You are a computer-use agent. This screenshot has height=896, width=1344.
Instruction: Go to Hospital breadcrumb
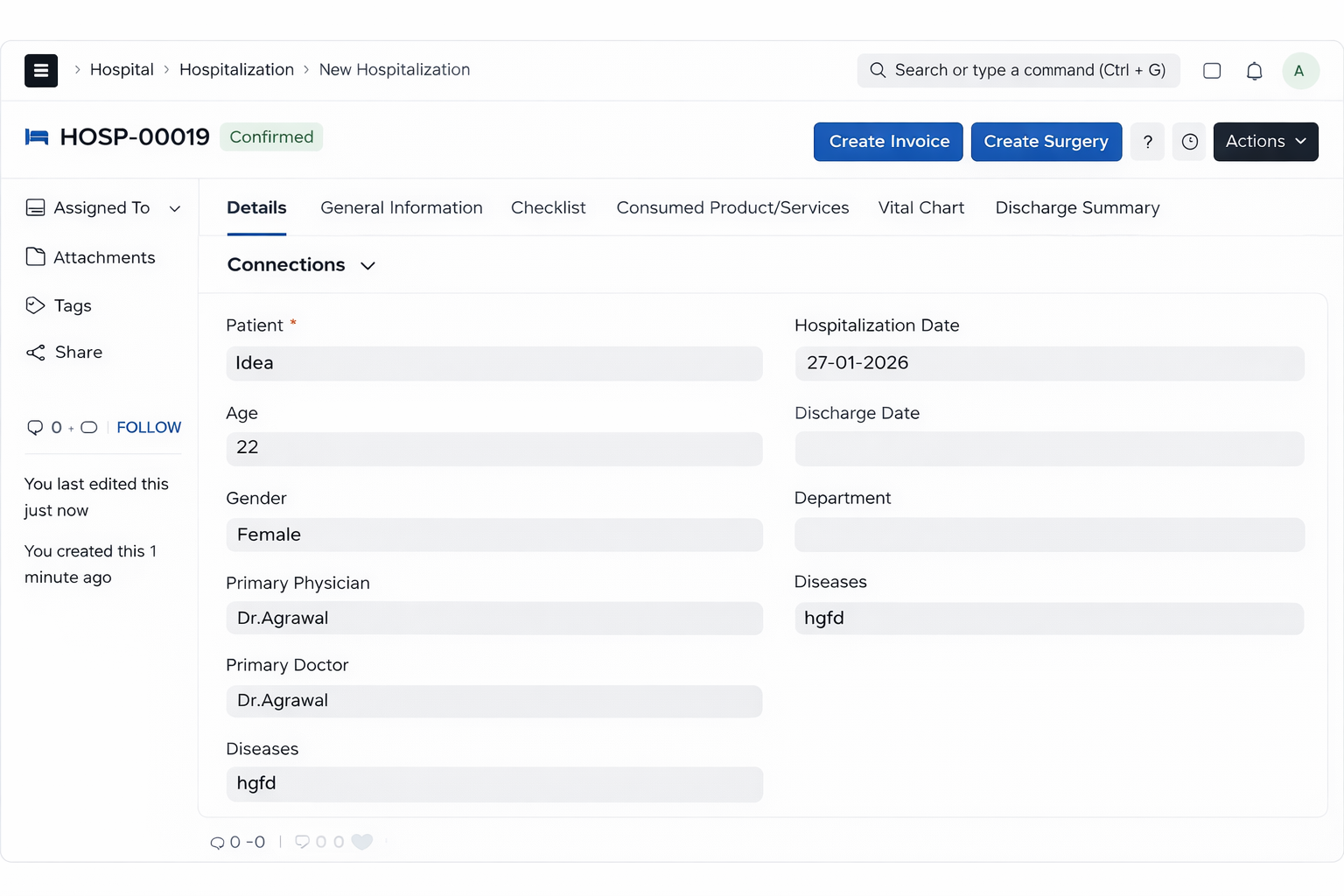tap(122, 69)
